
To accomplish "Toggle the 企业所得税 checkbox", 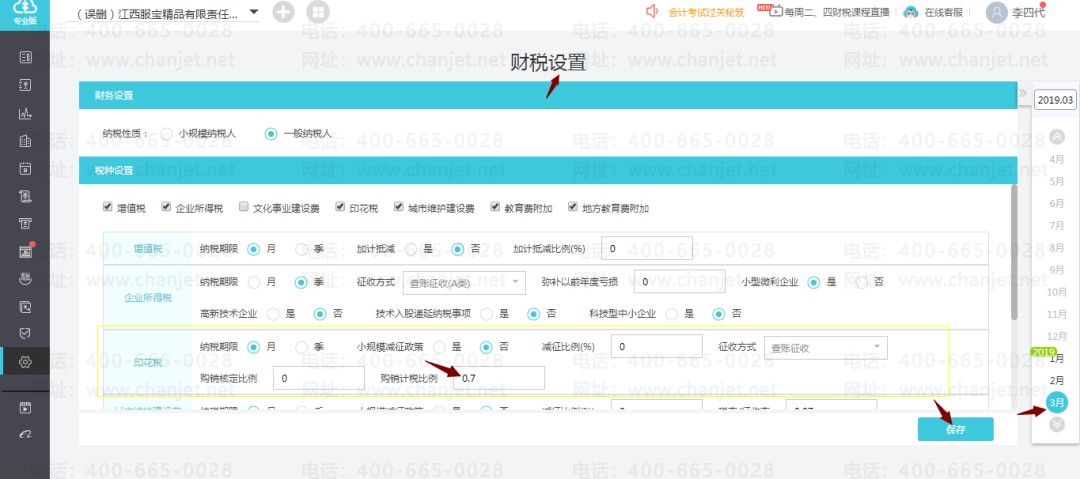I will tap(165, 206).
